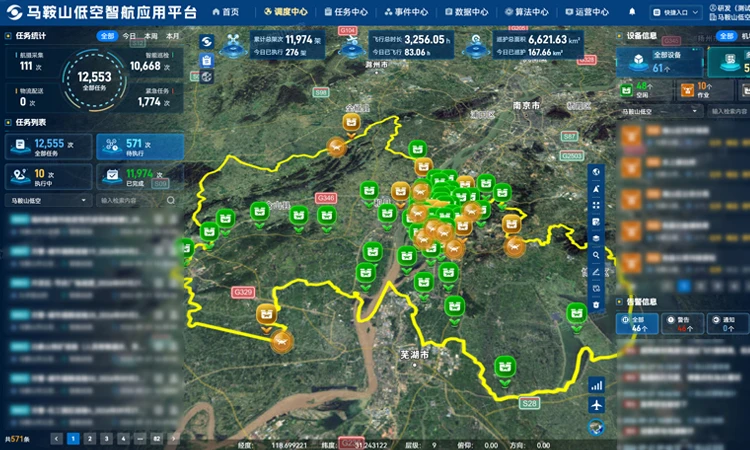Filter the task list by 已完成 11,974

[140, 177]
